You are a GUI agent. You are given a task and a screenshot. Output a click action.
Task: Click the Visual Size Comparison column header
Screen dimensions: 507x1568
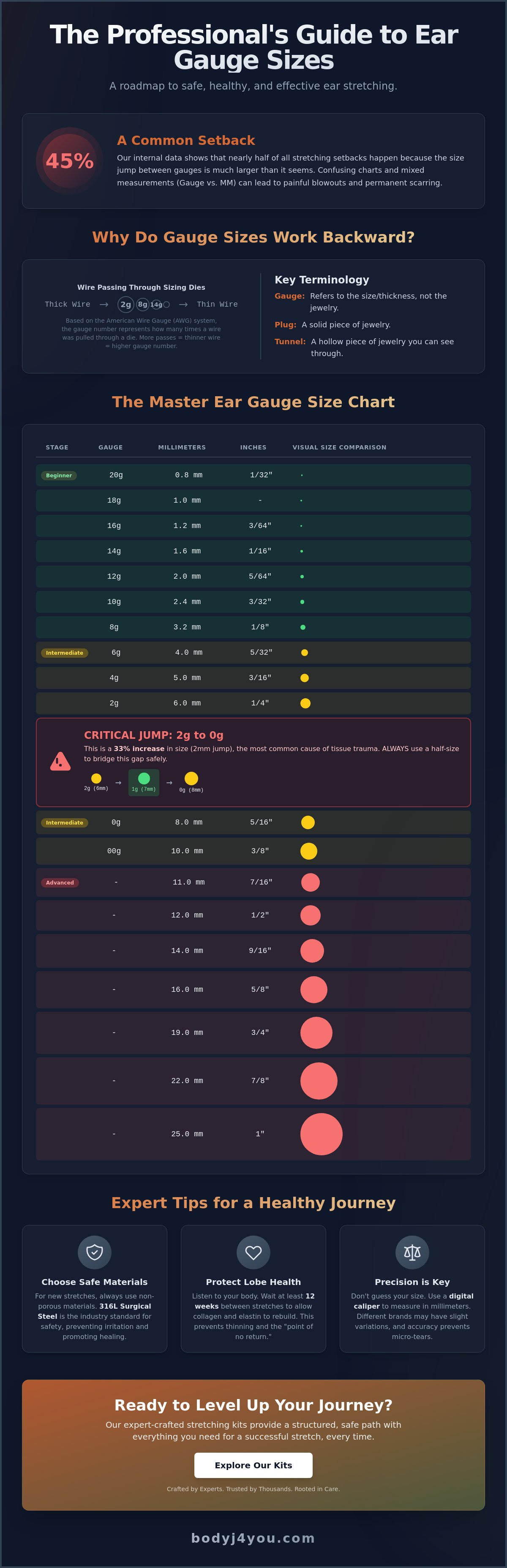(339, 447)
